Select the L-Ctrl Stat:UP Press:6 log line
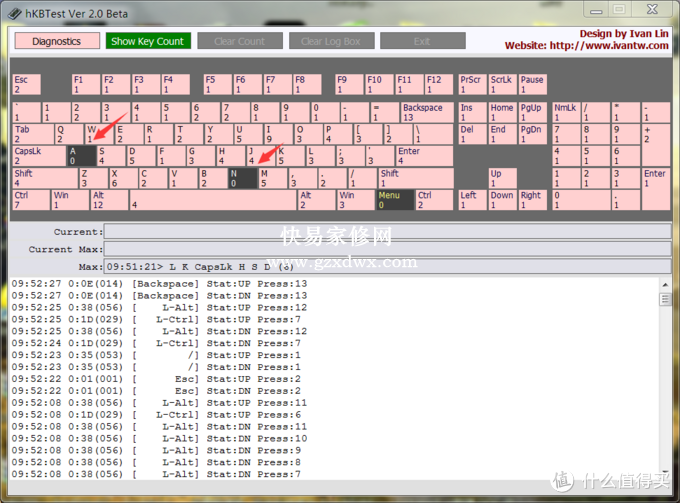The width and height of the screenshot is (680, 503). click(156, 415)
